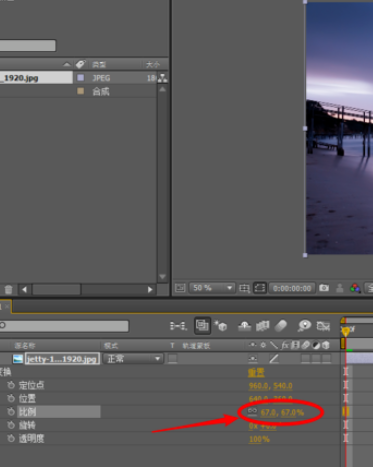The image size is (373, 467).
Task: Open the Brainstorm lightbulb tool
Action: tap(304, 326)
